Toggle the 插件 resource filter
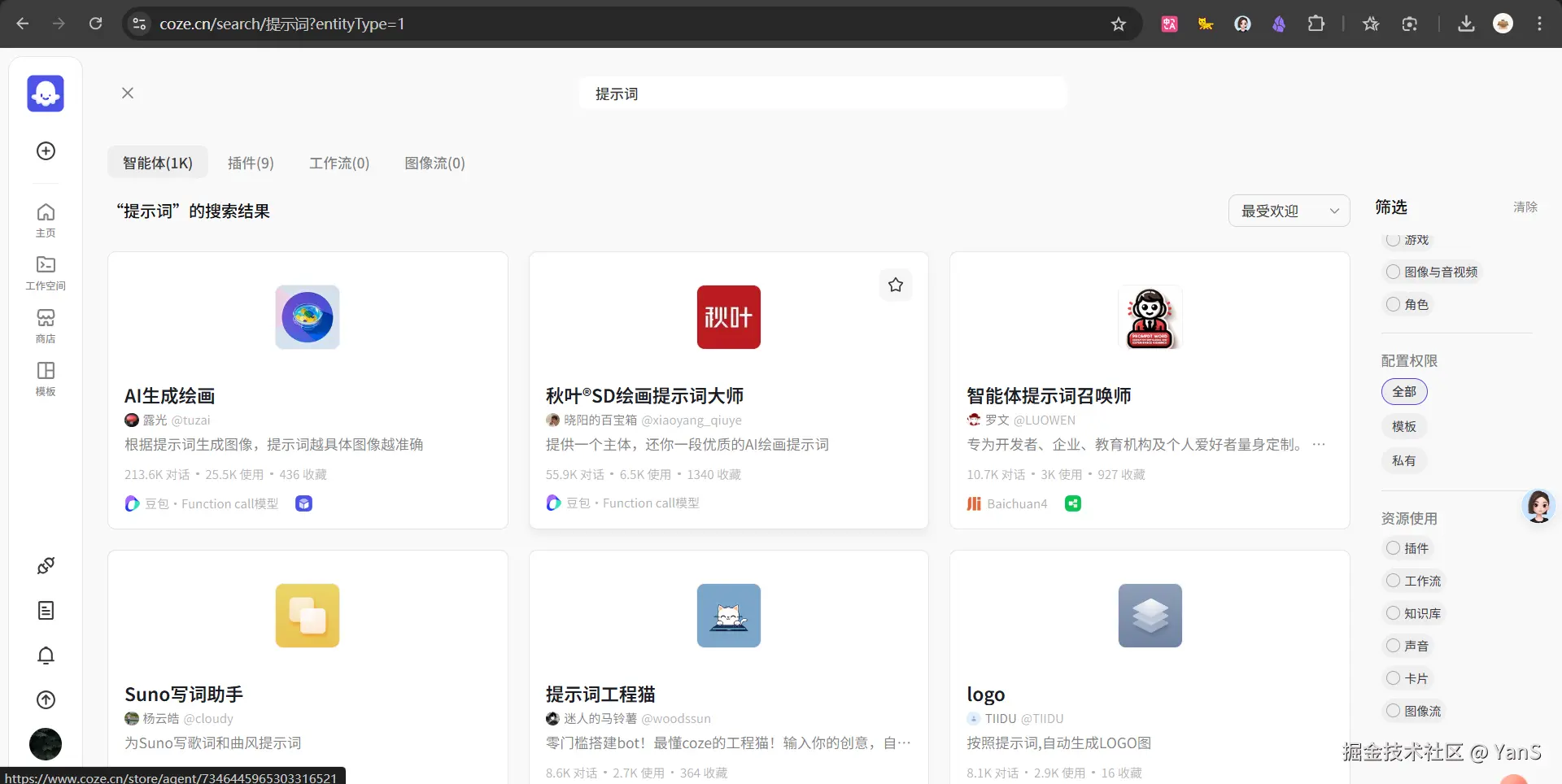1562x784 pixels. coord(1393,548)
